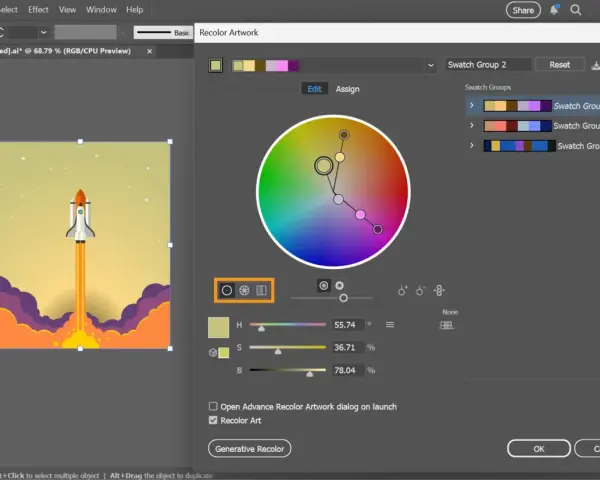Click the Generative Recolor button
600x480 pixels.
click(x=249, y=449)
